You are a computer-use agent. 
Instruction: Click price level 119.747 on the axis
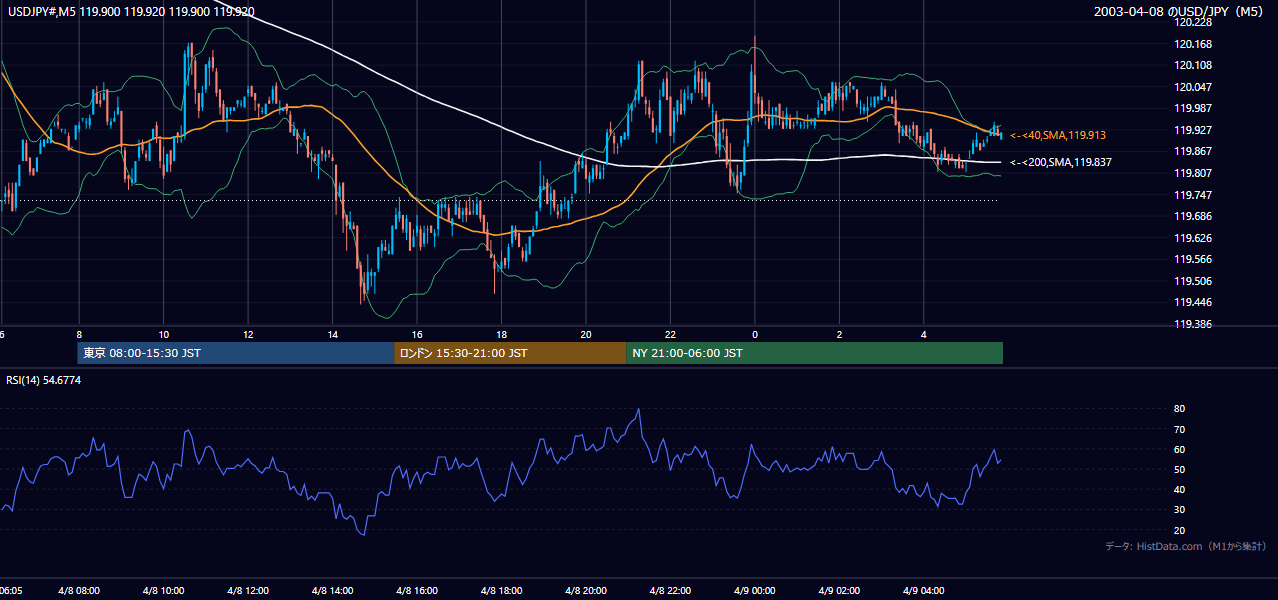pos(1195,195)
